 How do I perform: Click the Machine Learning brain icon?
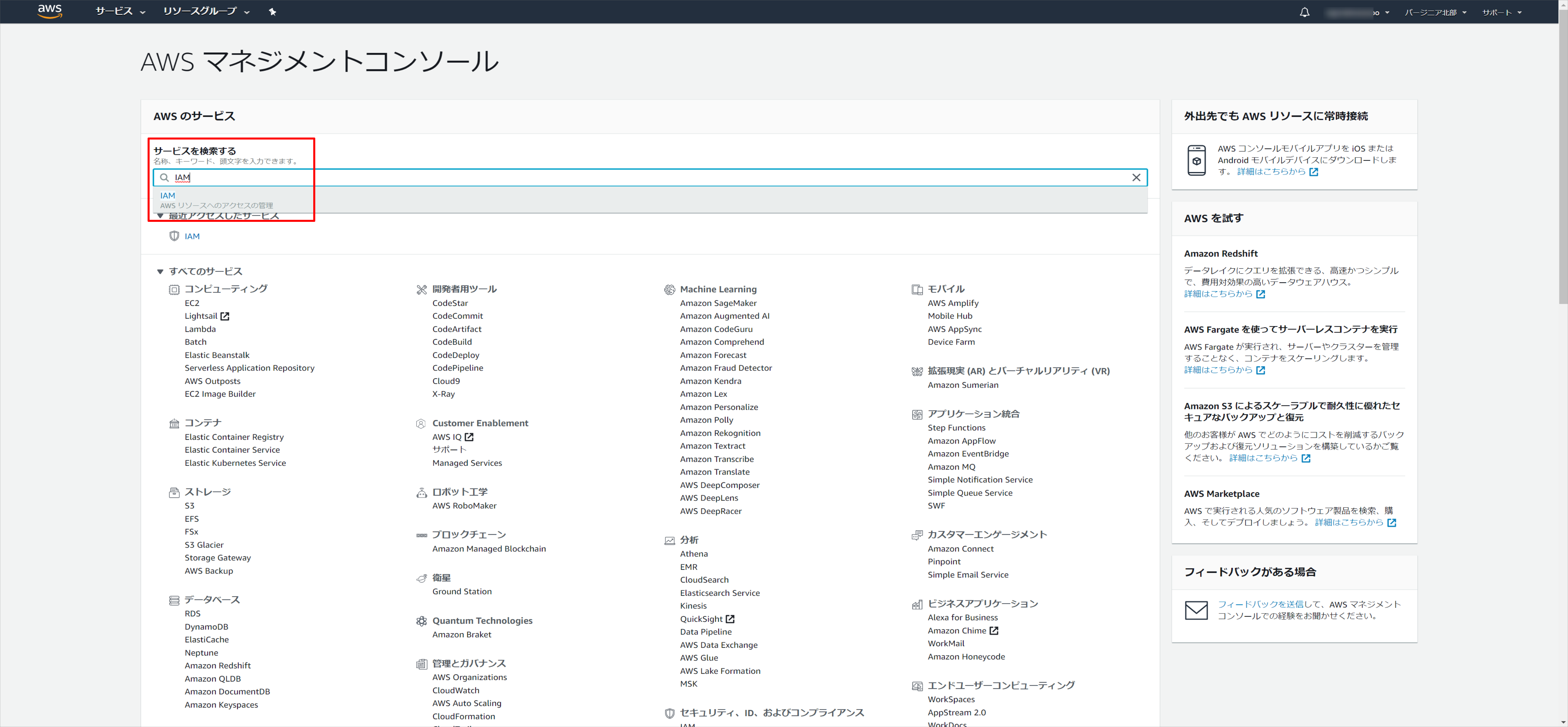tap(670, 290)
